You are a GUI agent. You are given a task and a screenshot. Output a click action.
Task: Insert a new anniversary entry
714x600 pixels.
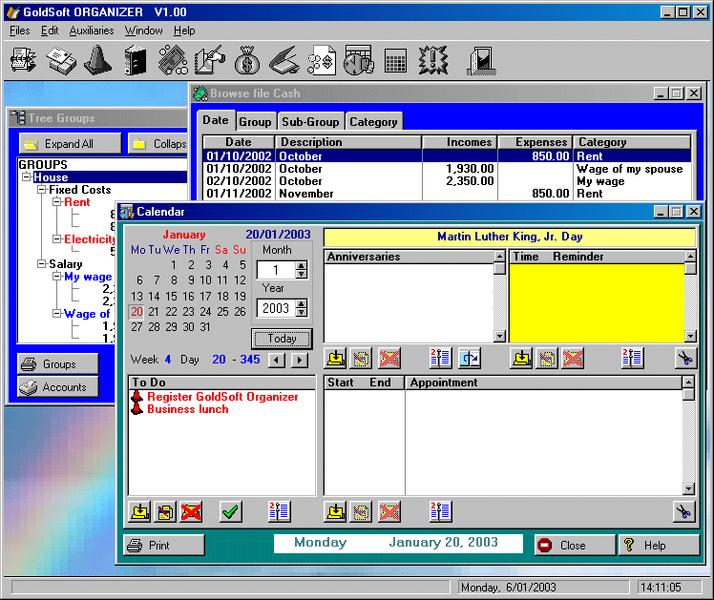click(336, 358)
